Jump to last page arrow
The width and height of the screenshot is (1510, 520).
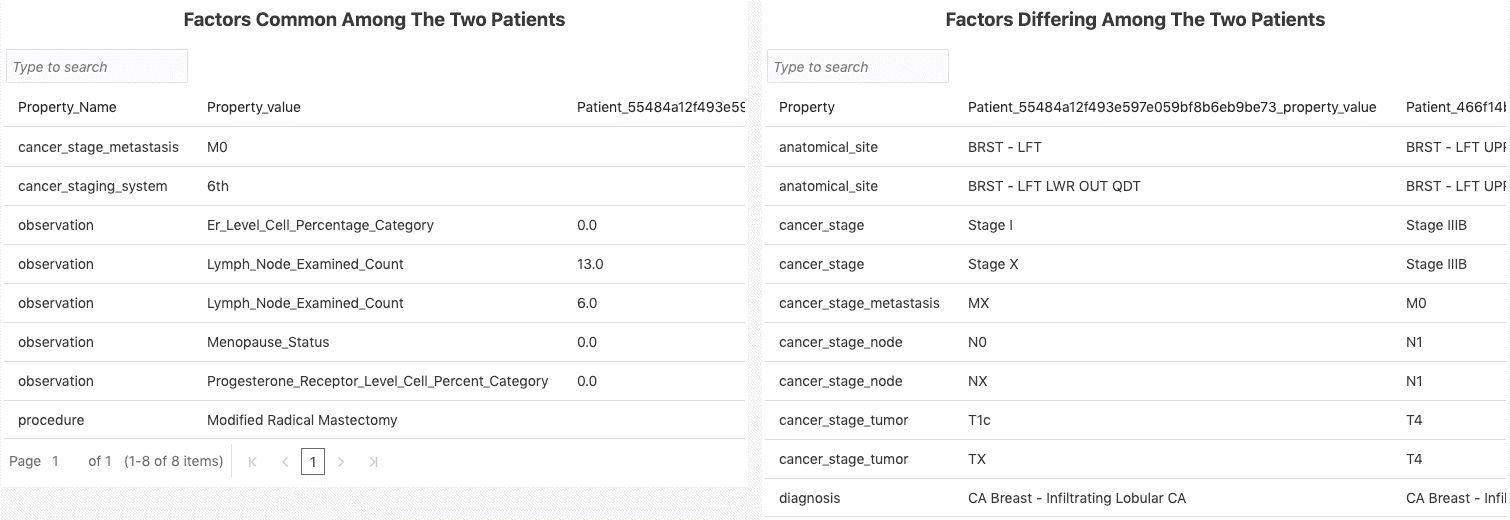coord(373,462)
